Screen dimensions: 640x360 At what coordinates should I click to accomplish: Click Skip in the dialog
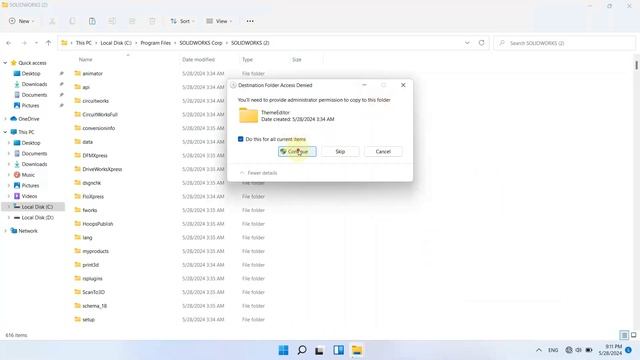[340, 151]
